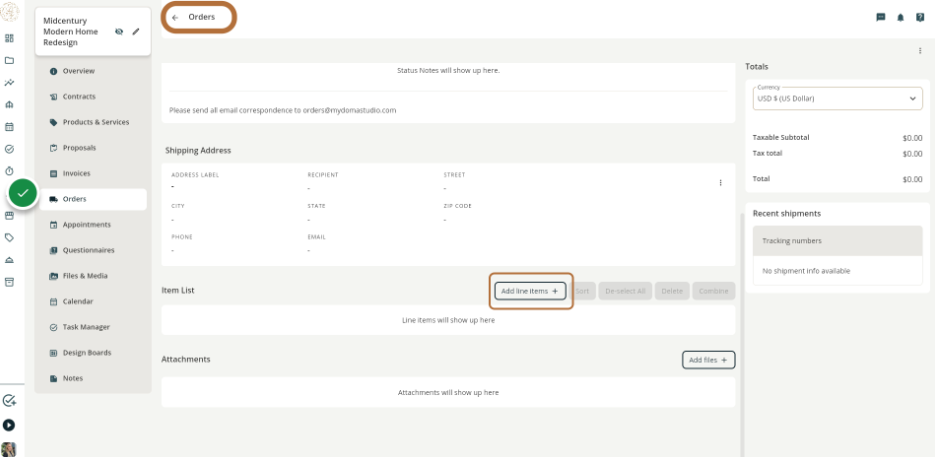Click the orders@mydomastudio.com email correspondence text
Viewport: 935px width, 457px height.
[283, 110]
